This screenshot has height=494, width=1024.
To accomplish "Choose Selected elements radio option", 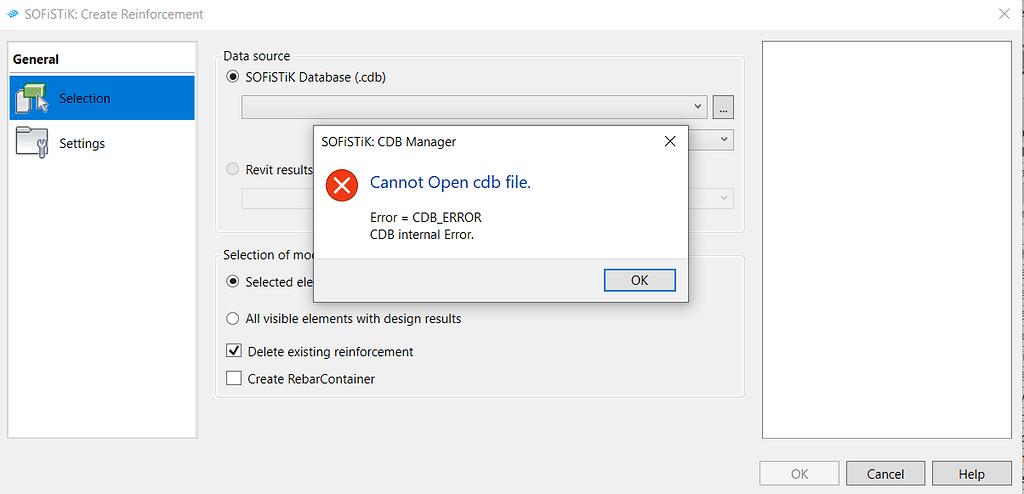I will click(x=232, y=282).
